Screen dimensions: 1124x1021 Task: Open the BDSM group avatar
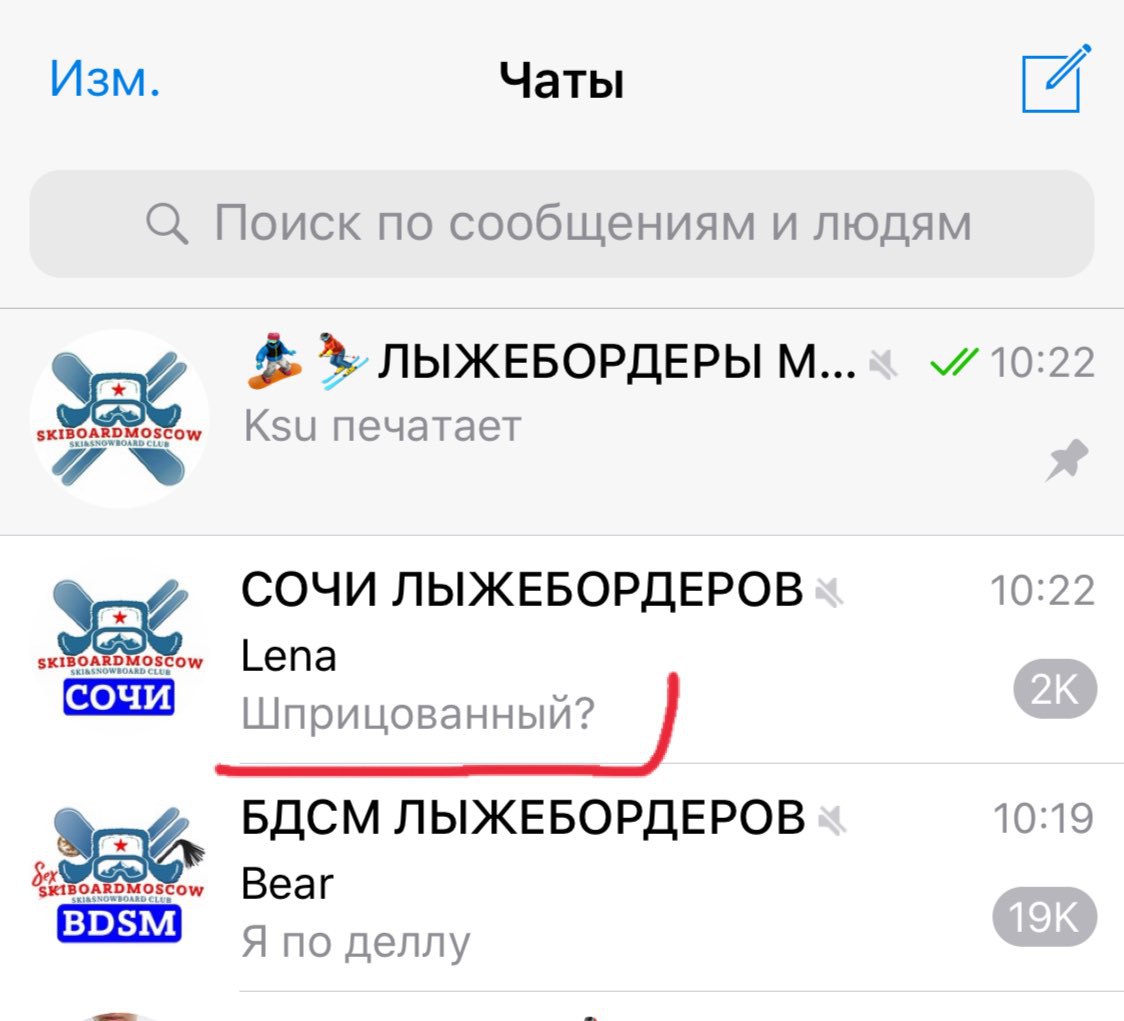tap(119, 874)
